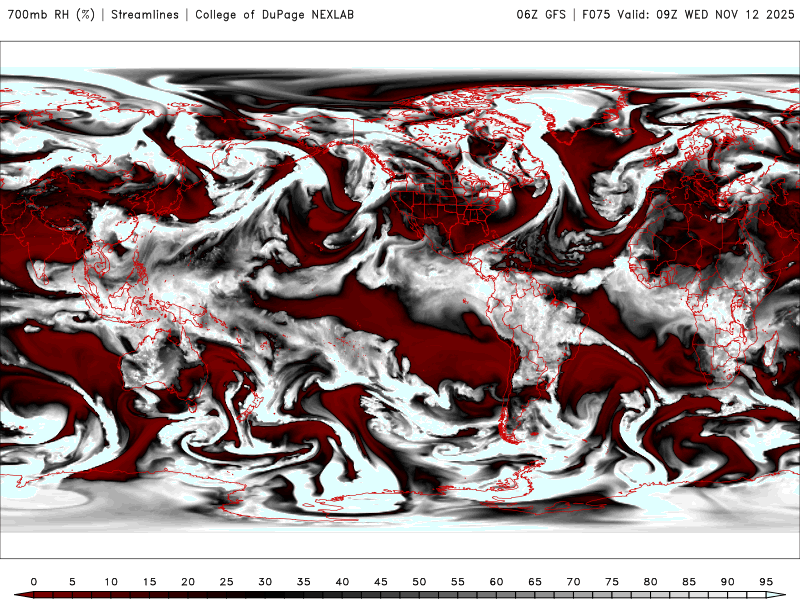
Task: Click the '20' colorbar scale label
Action: click(188, 582)
